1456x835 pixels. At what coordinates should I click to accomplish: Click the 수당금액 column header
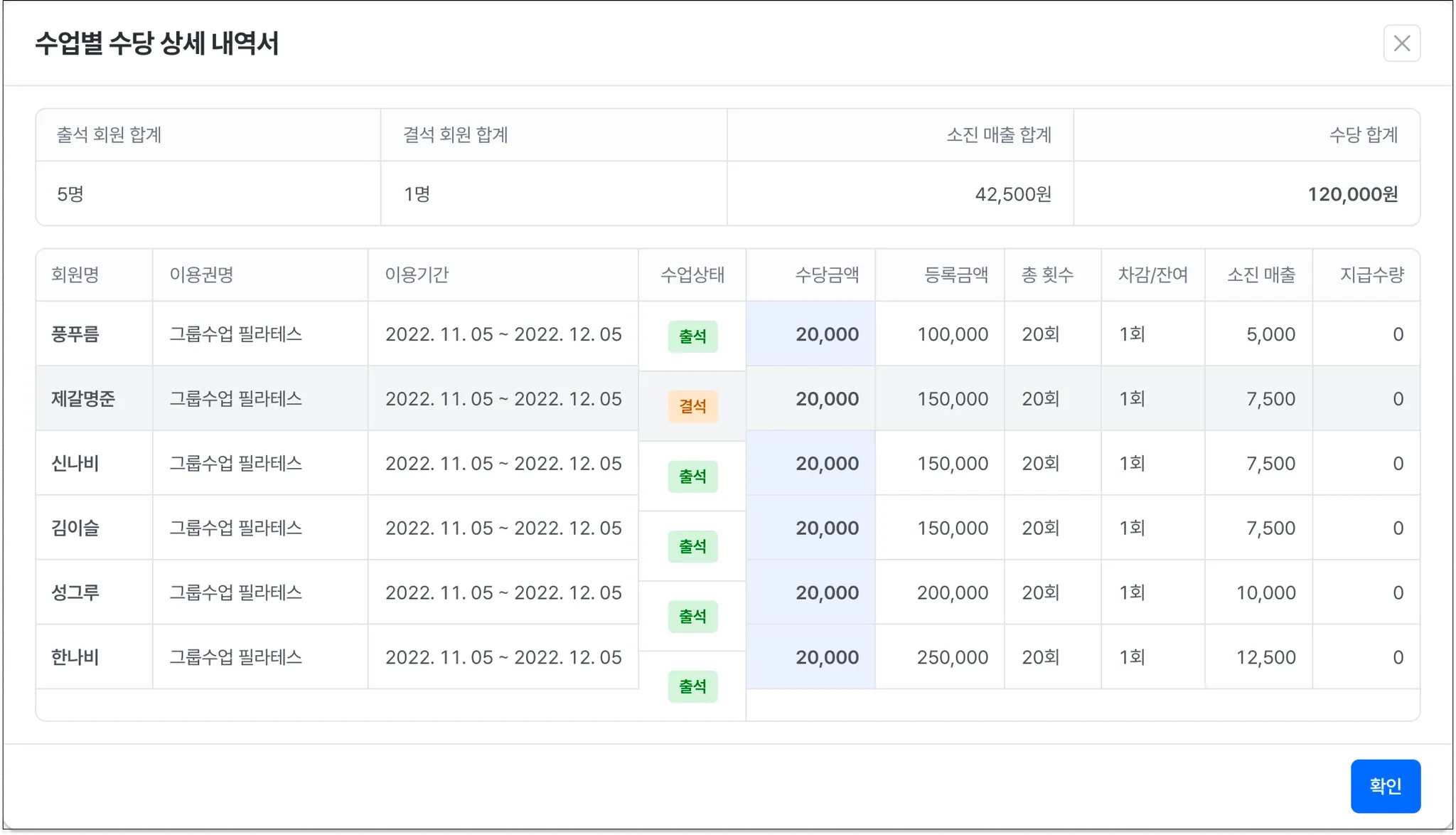click(x=826, y=275)
